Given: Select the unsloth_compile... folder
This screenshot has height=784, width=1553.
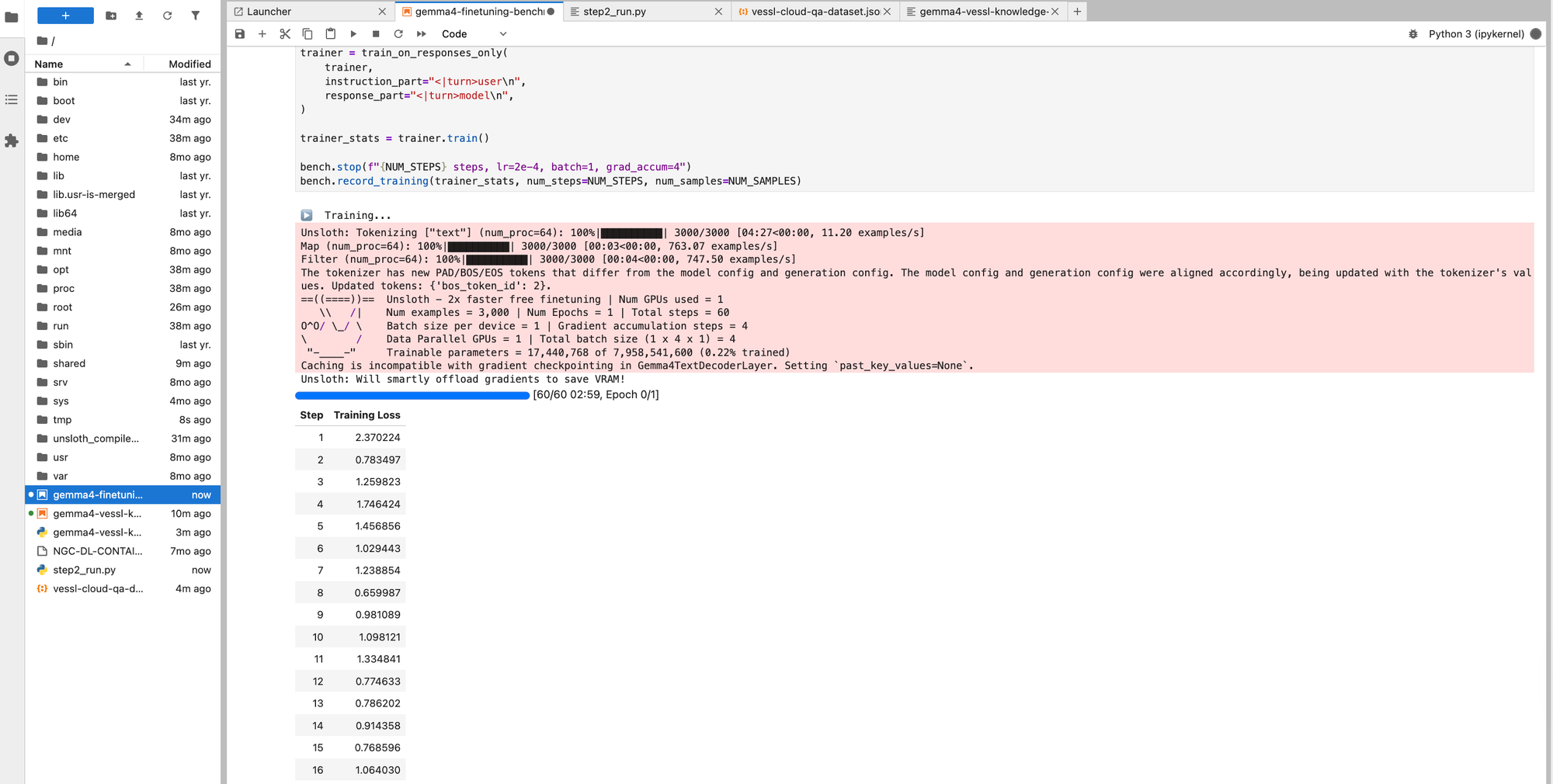Looking at the screenshot, I should pos(123,439).
